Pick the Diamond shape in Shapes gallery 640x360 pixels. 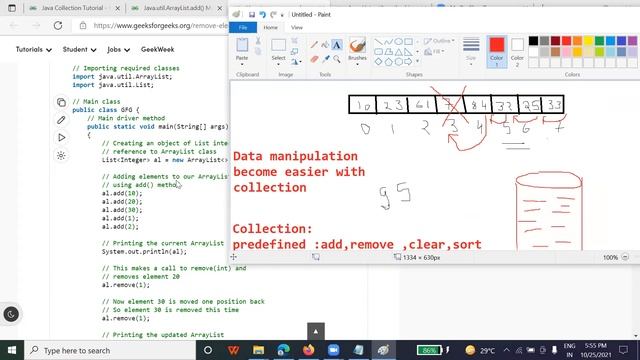pos(378,62)
